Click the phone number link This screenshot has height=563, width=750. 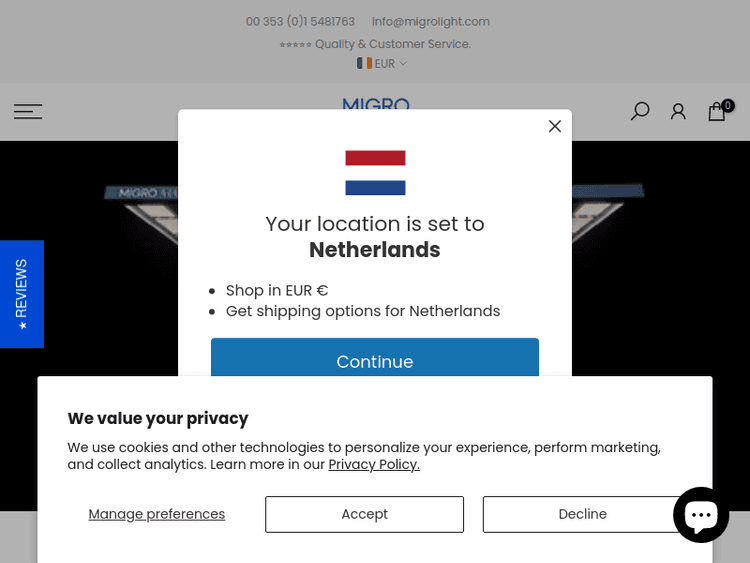(x=300, y=21)
